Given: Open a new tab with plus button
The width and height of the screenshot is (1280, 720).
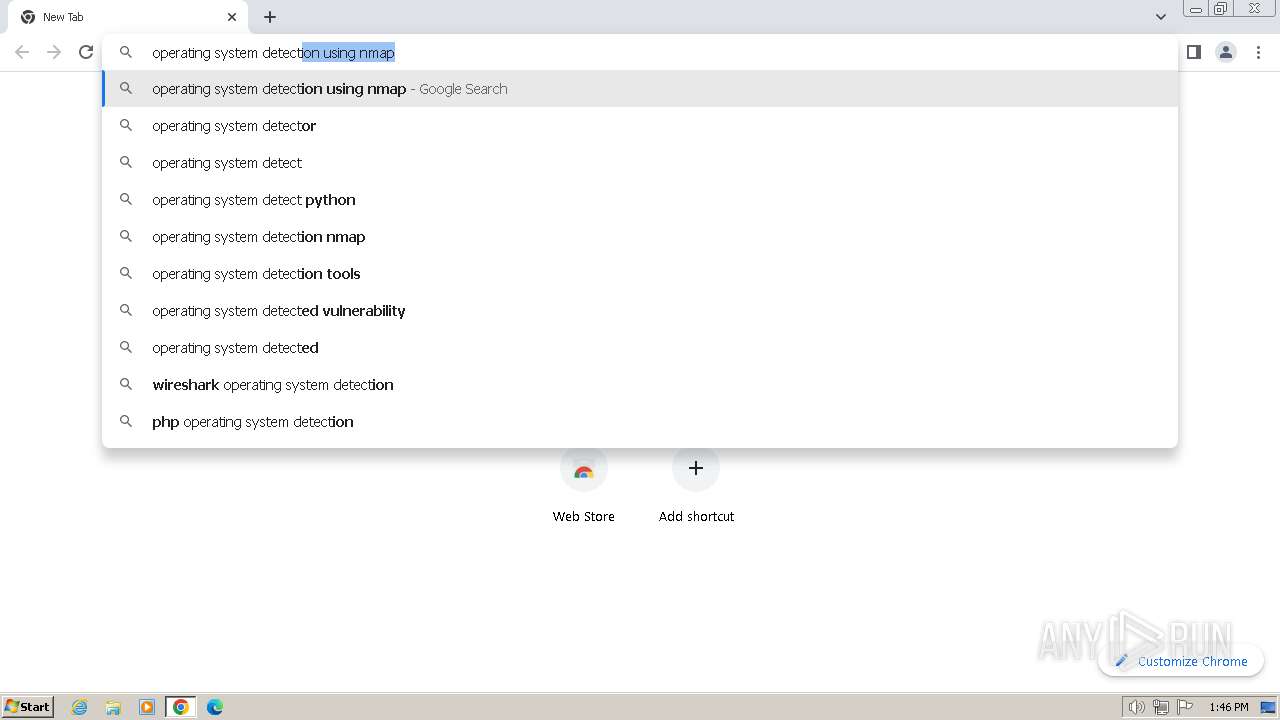Looking at the screenshot, I should pos(270,17).
